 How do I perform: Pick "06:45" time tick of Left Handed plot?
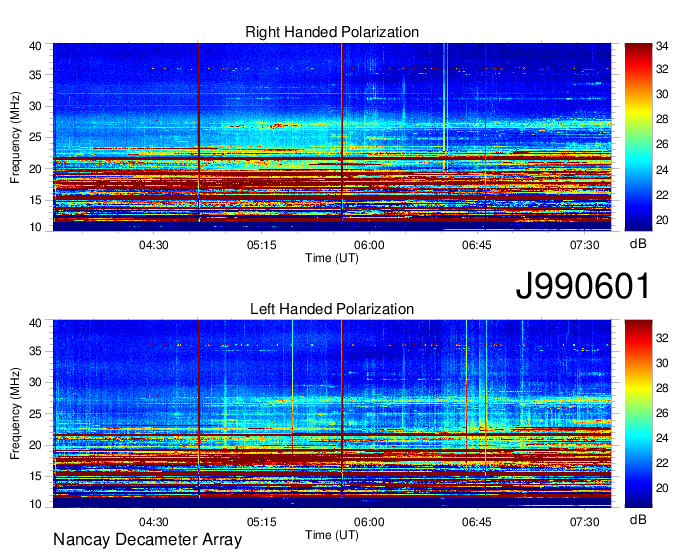477,522
